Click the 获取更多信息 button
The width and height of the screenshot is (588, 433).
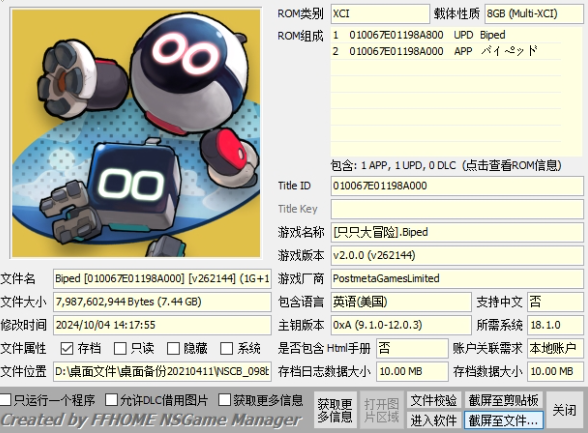(335, 411)
